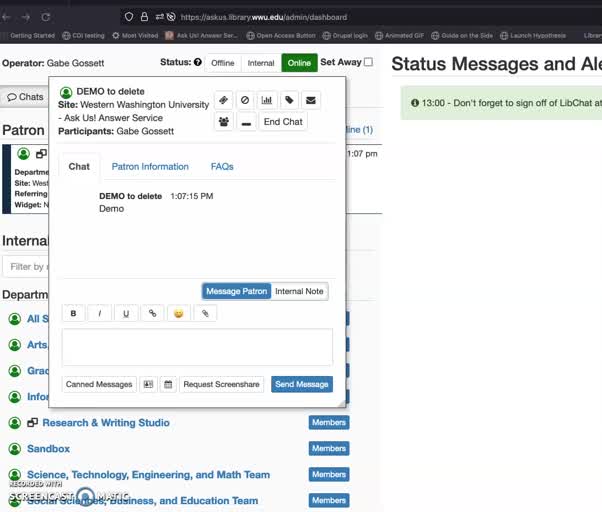Insert an emoji in the message
602x512 pixels.
tap(178, 313)
